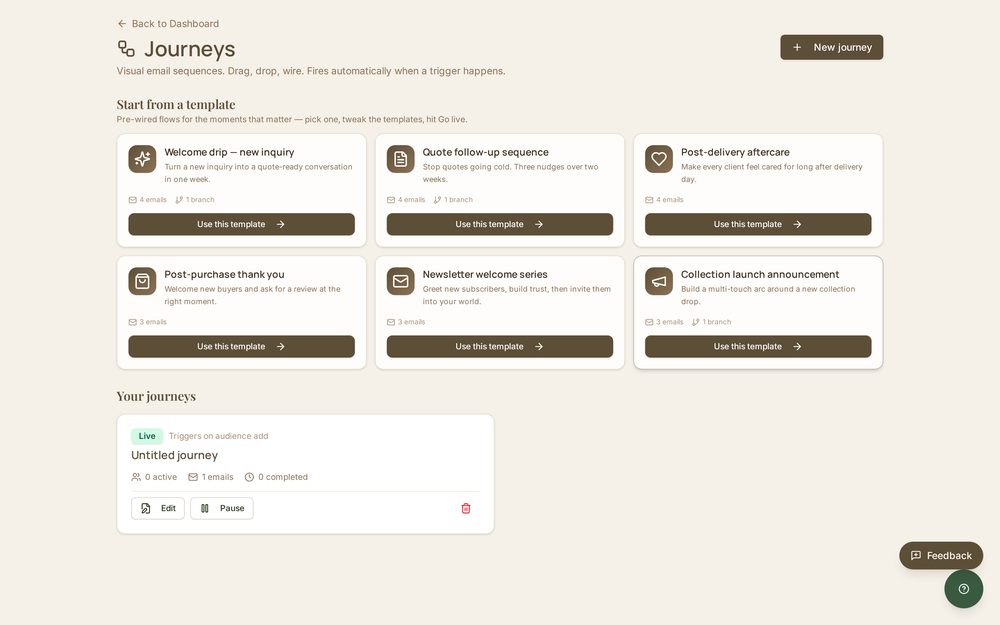Click the document icon on Quote follow-up card
The height and width of the screenshot is (625, 1000).
coord(401,159)
